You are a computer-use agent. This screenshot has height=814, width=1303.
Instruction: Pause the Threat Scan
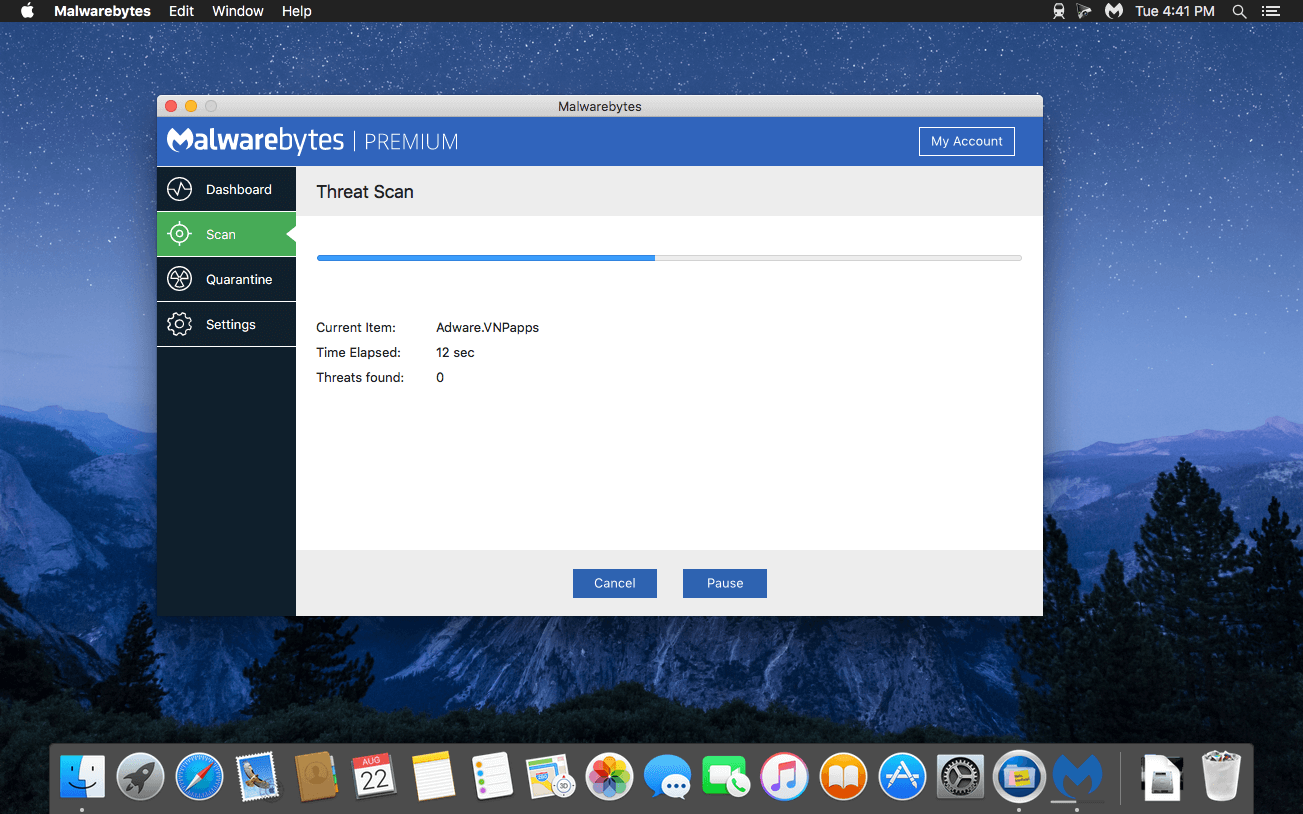click(x=724, y=583)
